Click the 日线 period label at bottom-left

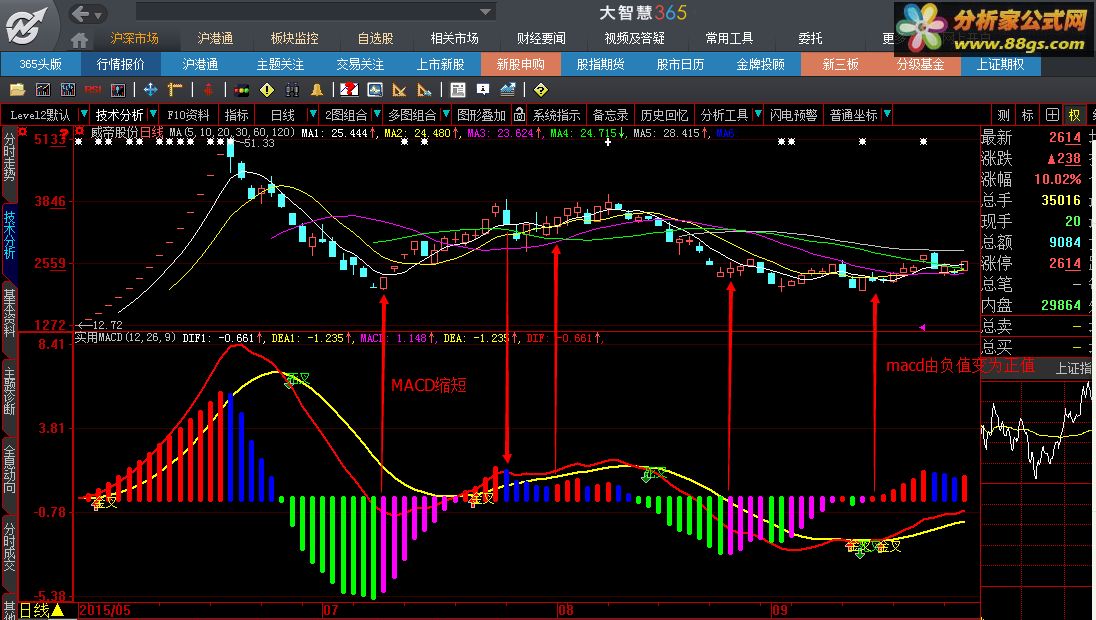click(34, 610)
